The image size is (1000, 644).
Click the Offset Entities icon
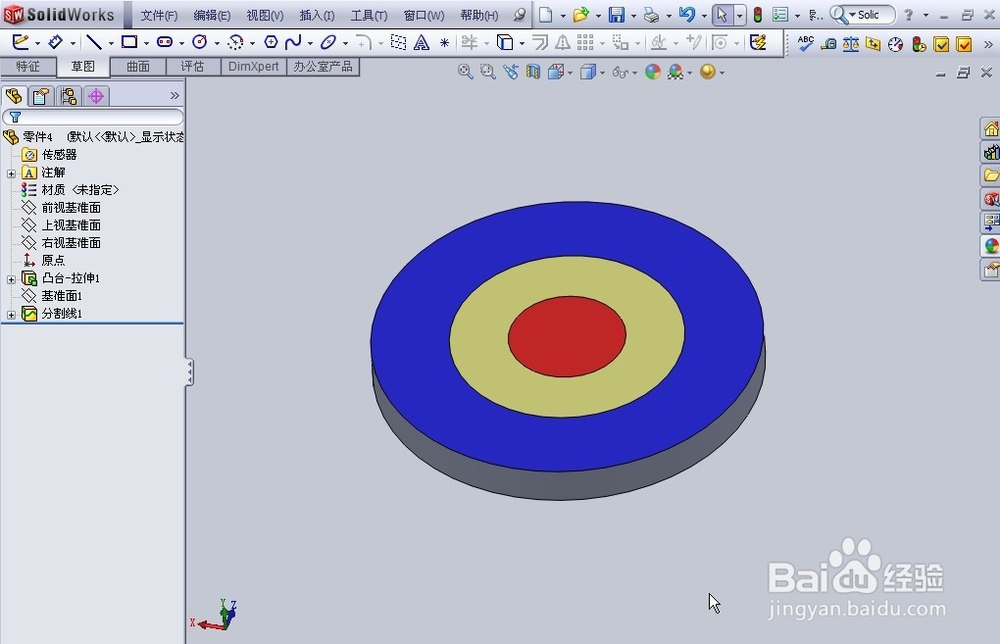coord(540,43)
